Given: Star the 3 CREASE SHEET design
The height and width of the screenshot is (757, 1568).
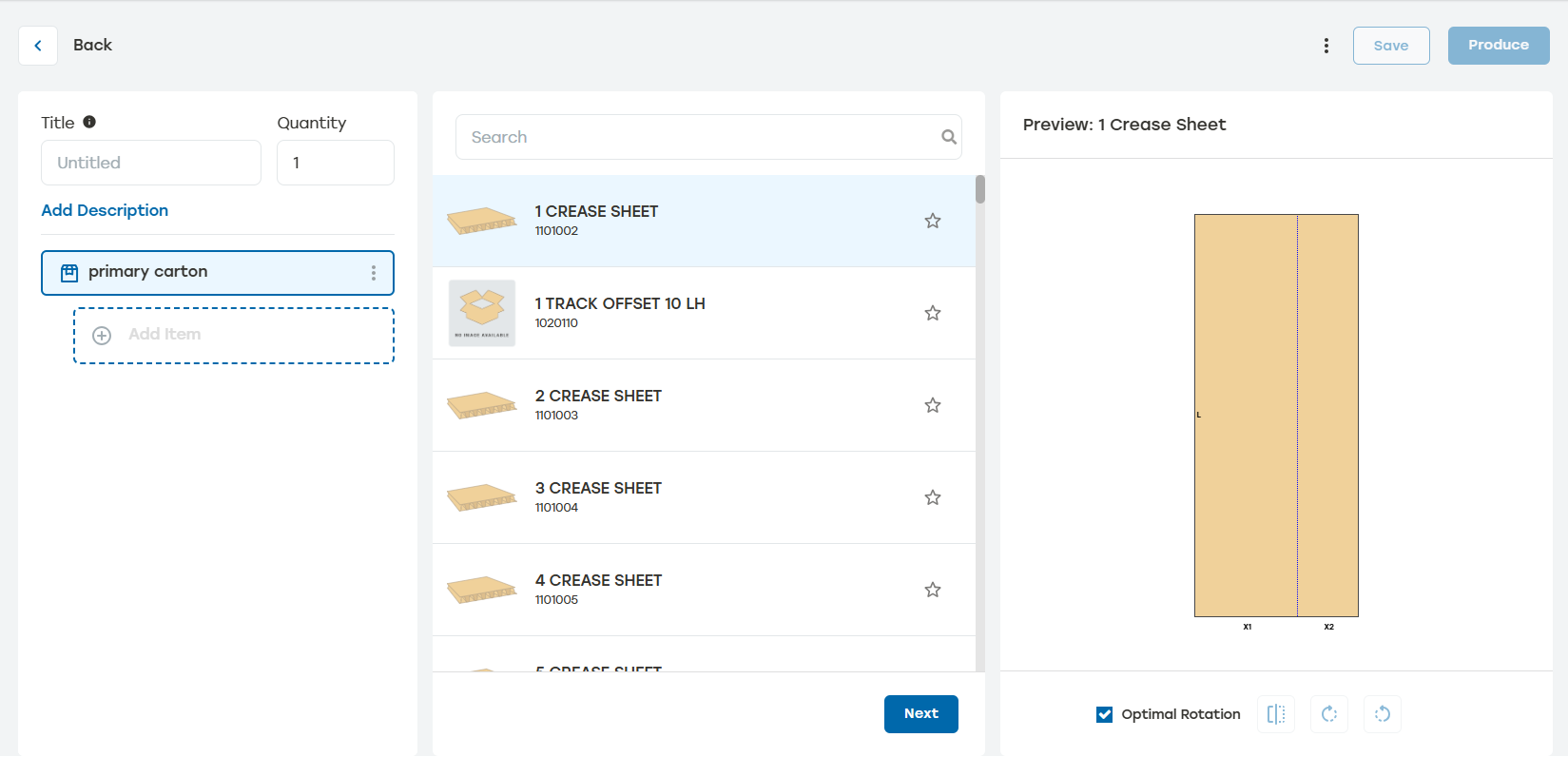Looking at the screenshot, I should (932, 497).
